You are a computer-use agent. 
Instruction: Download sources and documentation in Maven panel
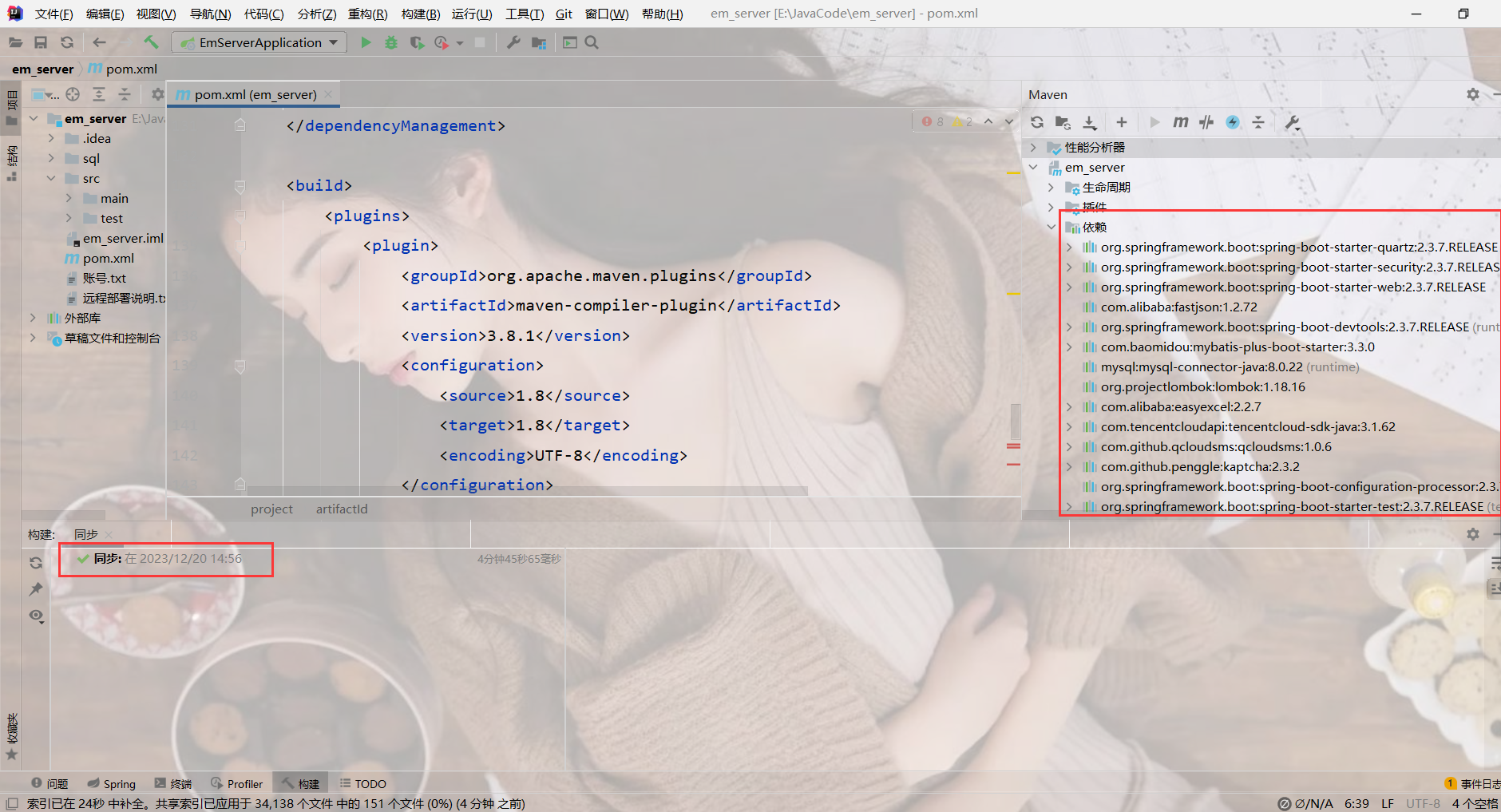pyautogui.click(x=1090, y=122)
